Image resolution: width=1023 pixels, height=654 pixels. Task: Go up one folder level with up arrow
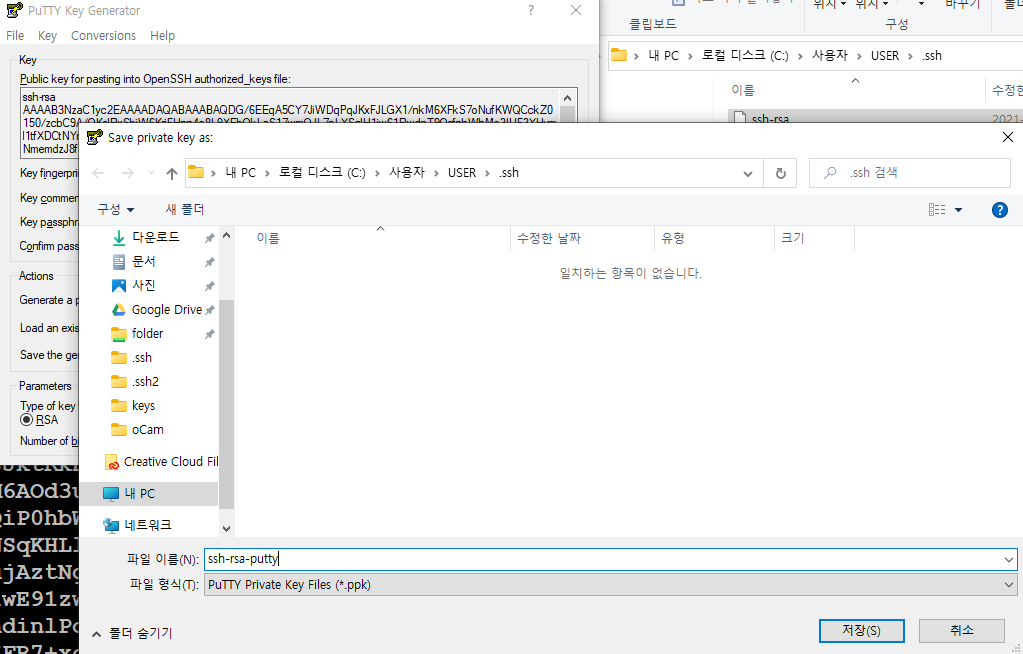pyautogui.click(x=172, y=173)
